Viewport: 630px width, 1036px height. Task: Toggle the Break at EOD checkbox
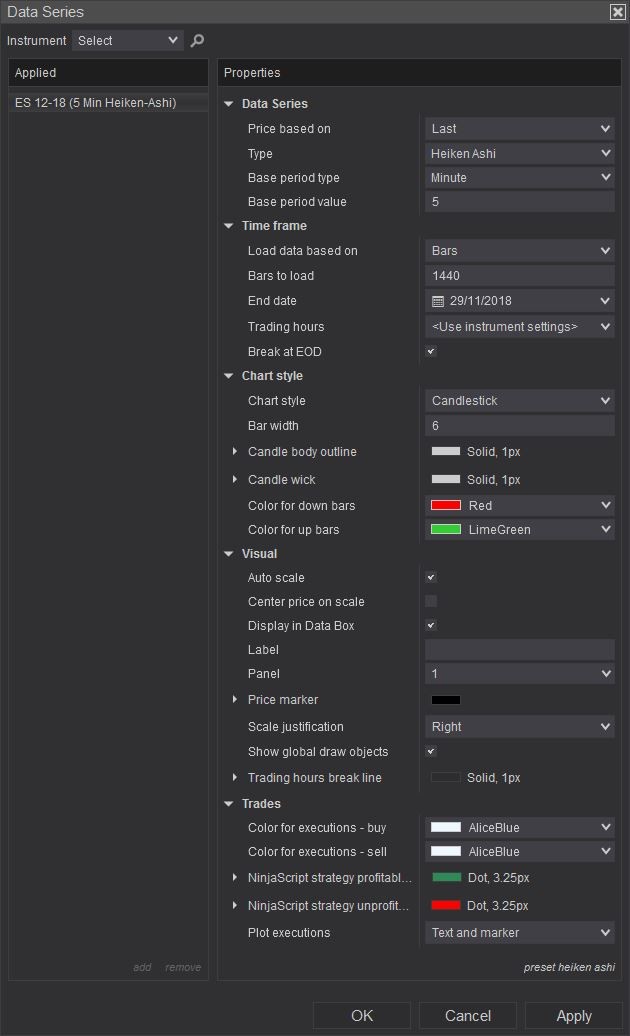pyautogui.click(x=431, y=352)
